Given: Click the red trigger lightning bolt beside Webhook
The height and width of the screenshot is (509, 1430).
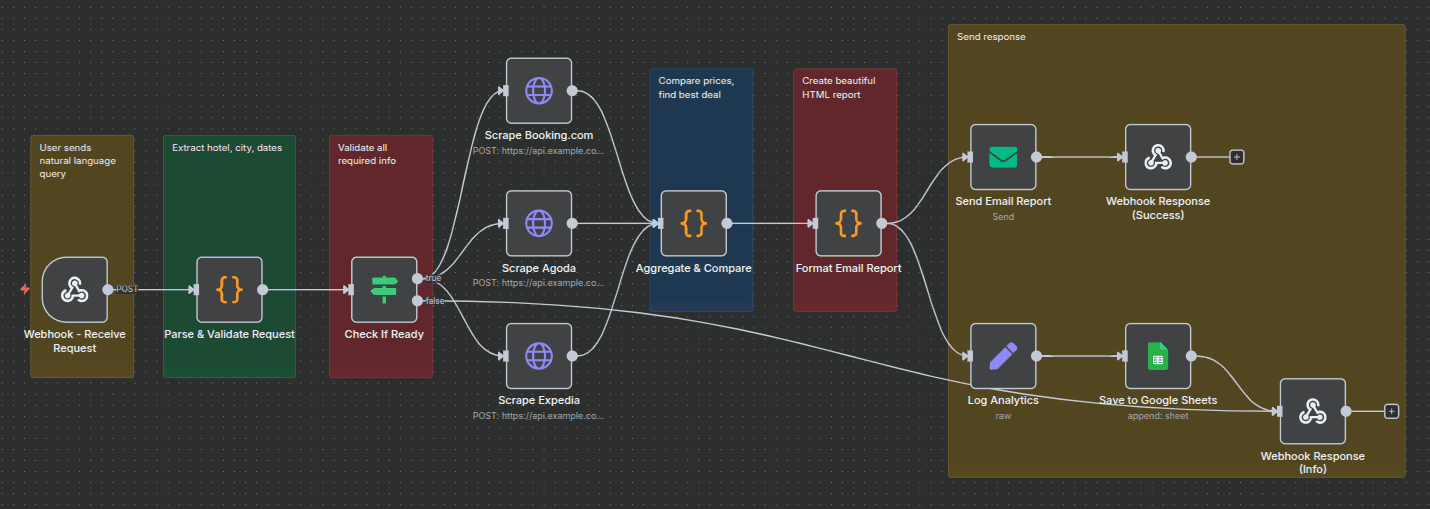Looking at the screenshot, I should point(25,290).
